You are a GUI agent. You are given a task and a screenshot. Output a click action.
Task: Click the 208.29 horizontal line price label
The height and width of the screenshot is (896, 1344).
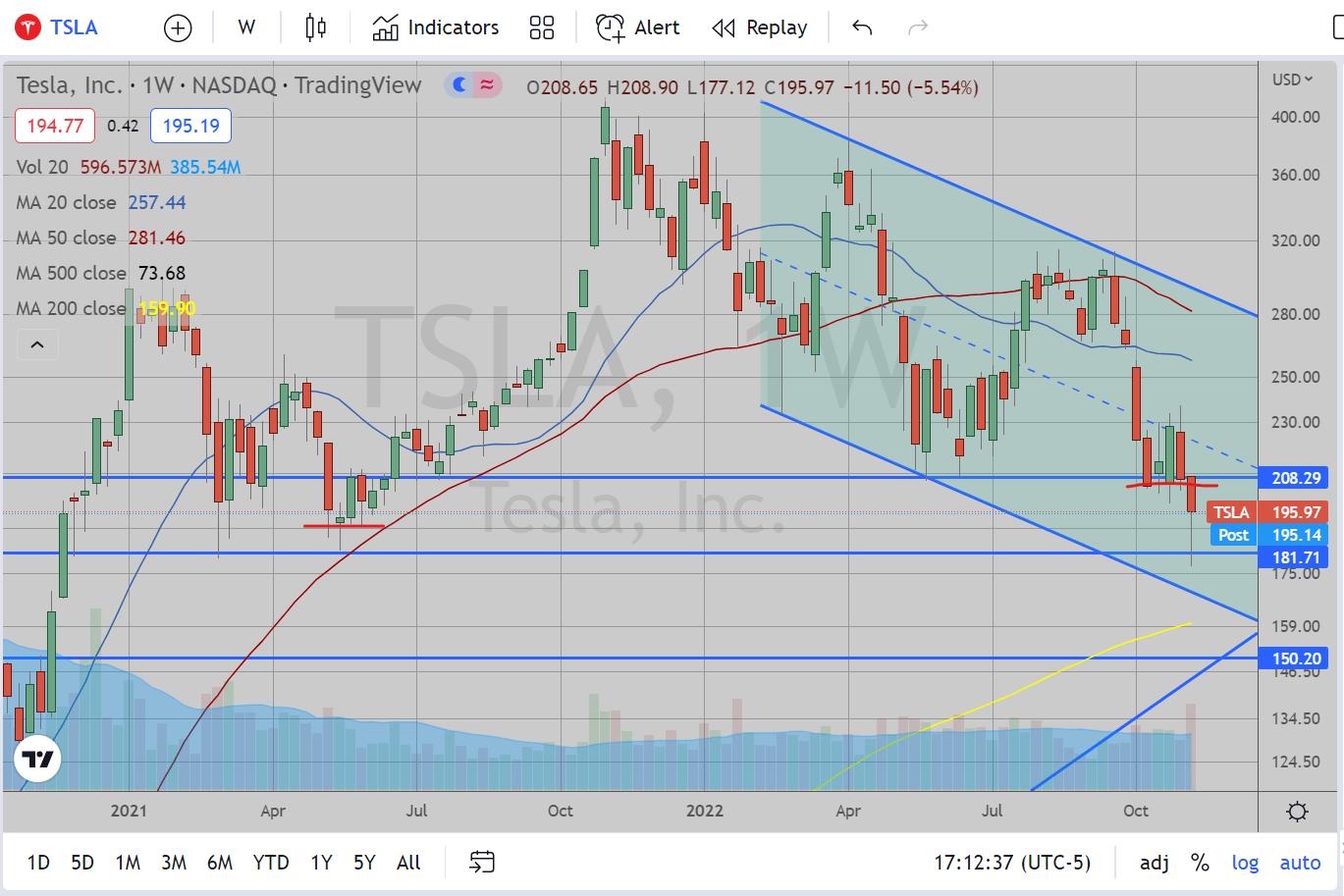click(1294, 478)
